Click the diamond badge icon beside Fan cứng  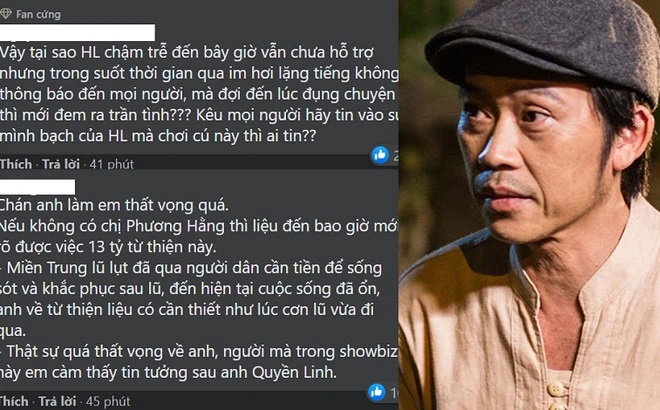[x=5, y=14]
